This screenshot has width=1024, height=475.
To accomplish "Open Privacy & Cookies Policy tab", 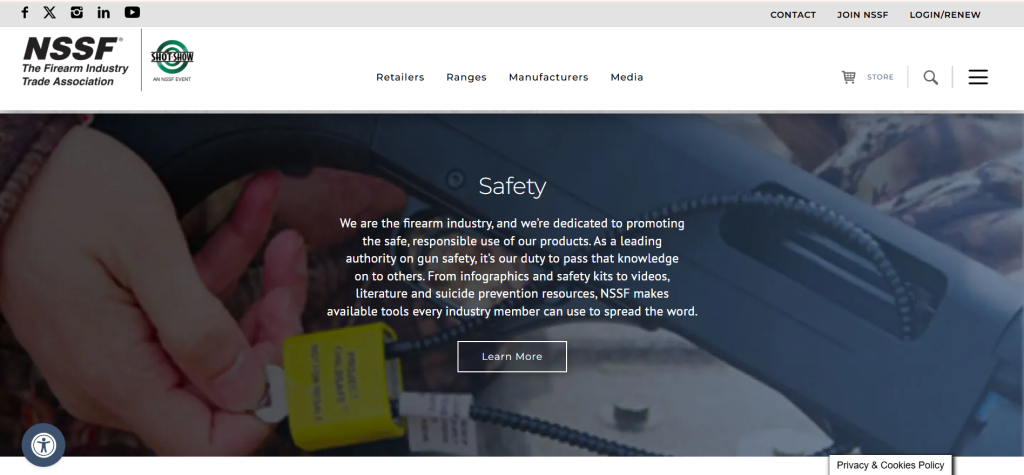I will tap(890, 465).
